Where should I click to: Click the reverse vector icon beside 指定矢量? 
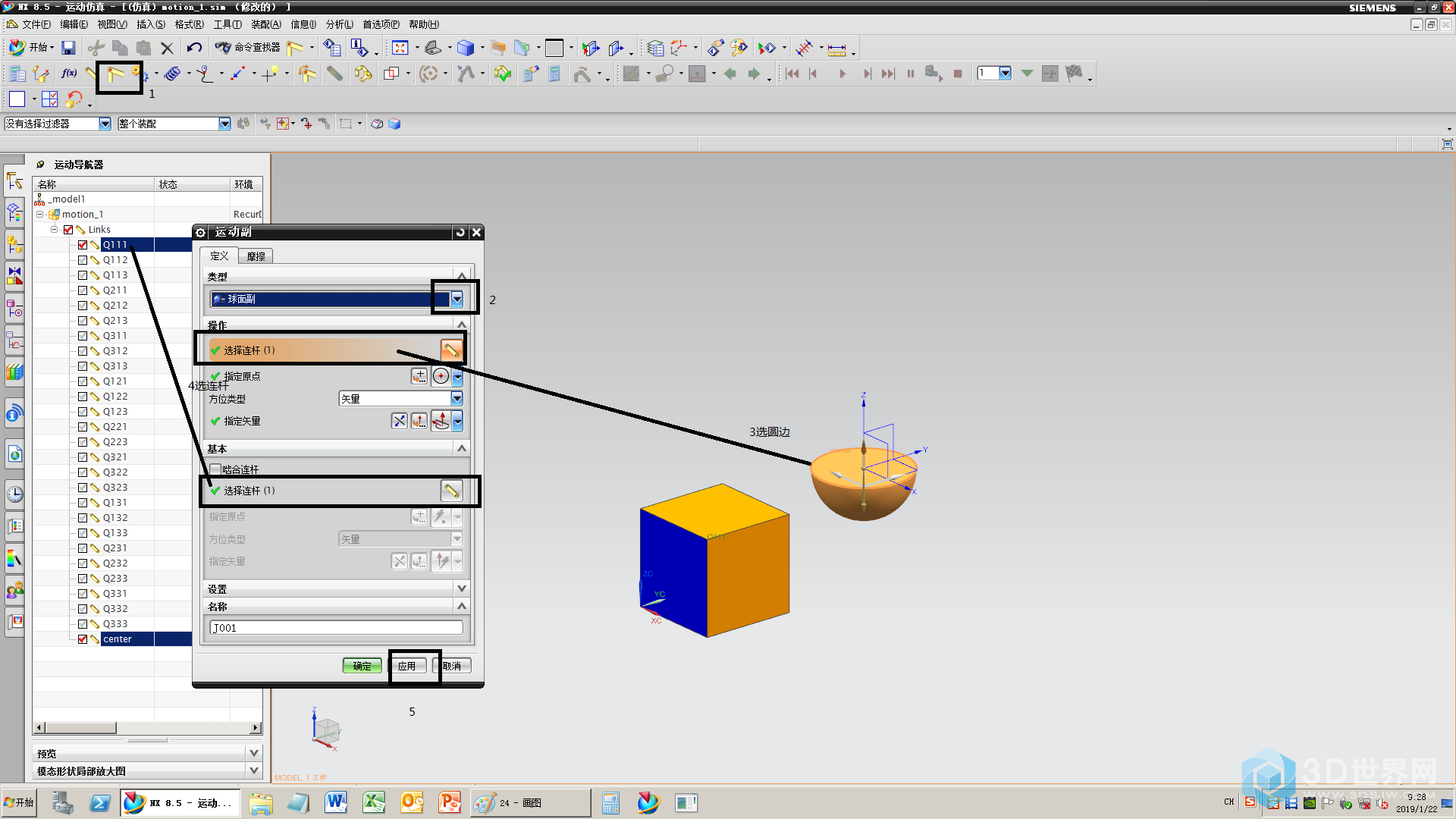coord(399,421)
